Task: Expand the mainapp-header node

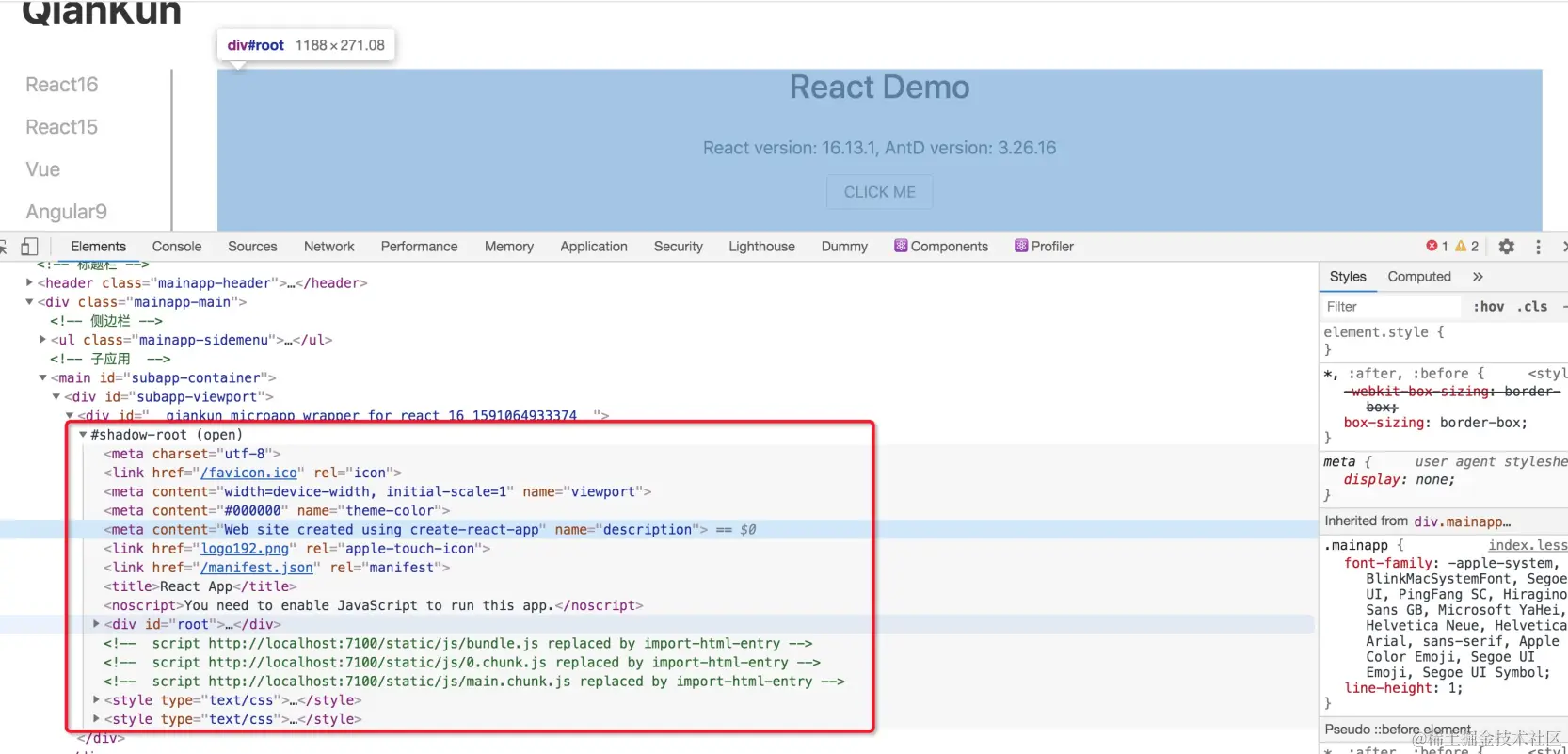Action: click(x=29, y=282)
